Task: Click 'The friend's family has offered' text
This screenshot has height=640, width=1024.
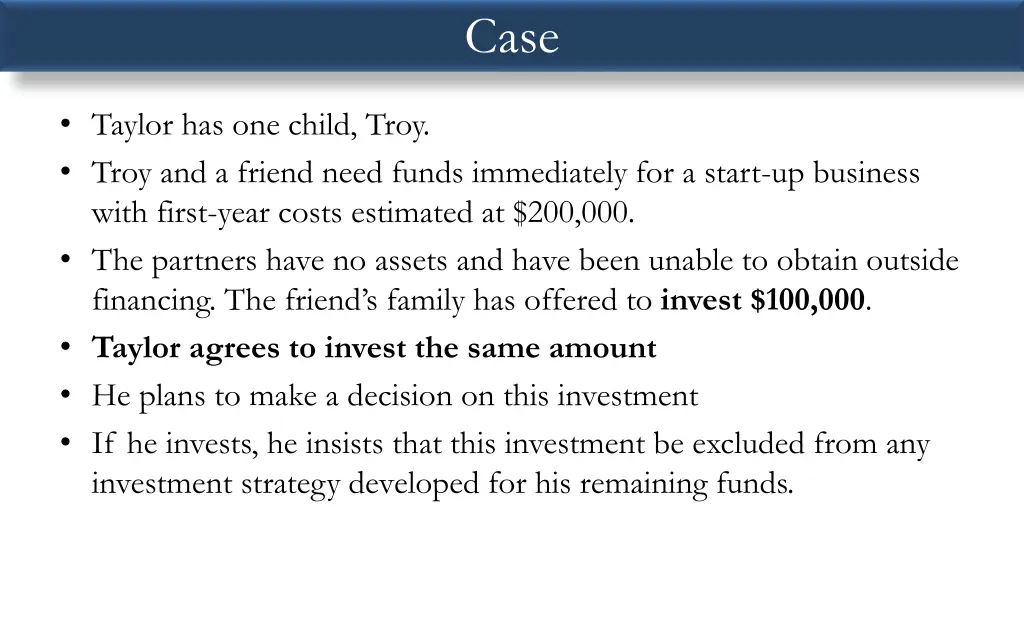Action: click(x=438, y=300)
